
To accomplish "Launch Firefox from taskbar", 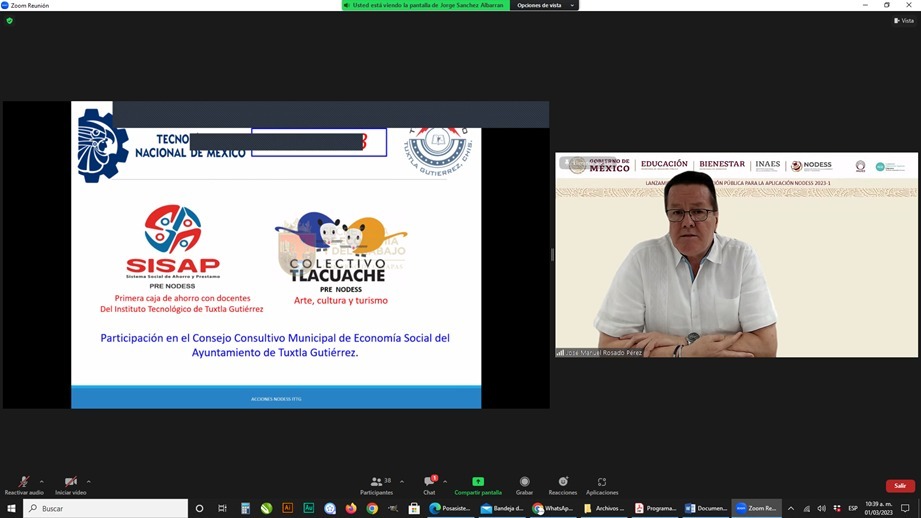I will point(351,508).
